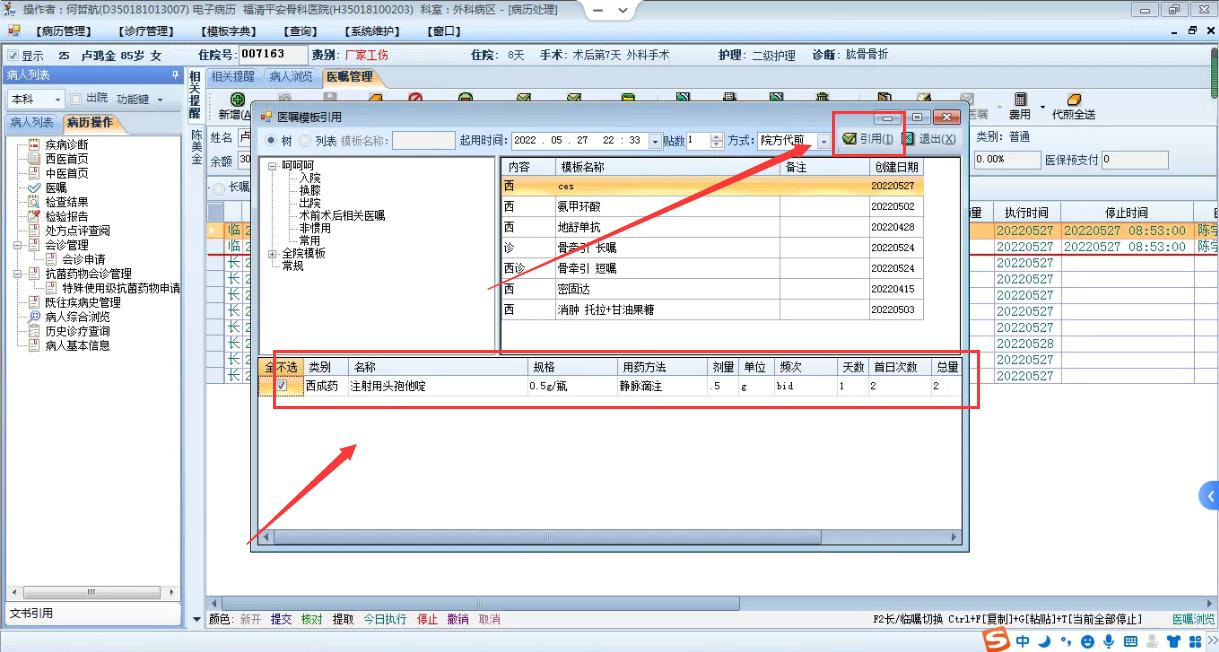
Task: Switch to the 相关提醒 tab
Action: (x=234, y=76)
